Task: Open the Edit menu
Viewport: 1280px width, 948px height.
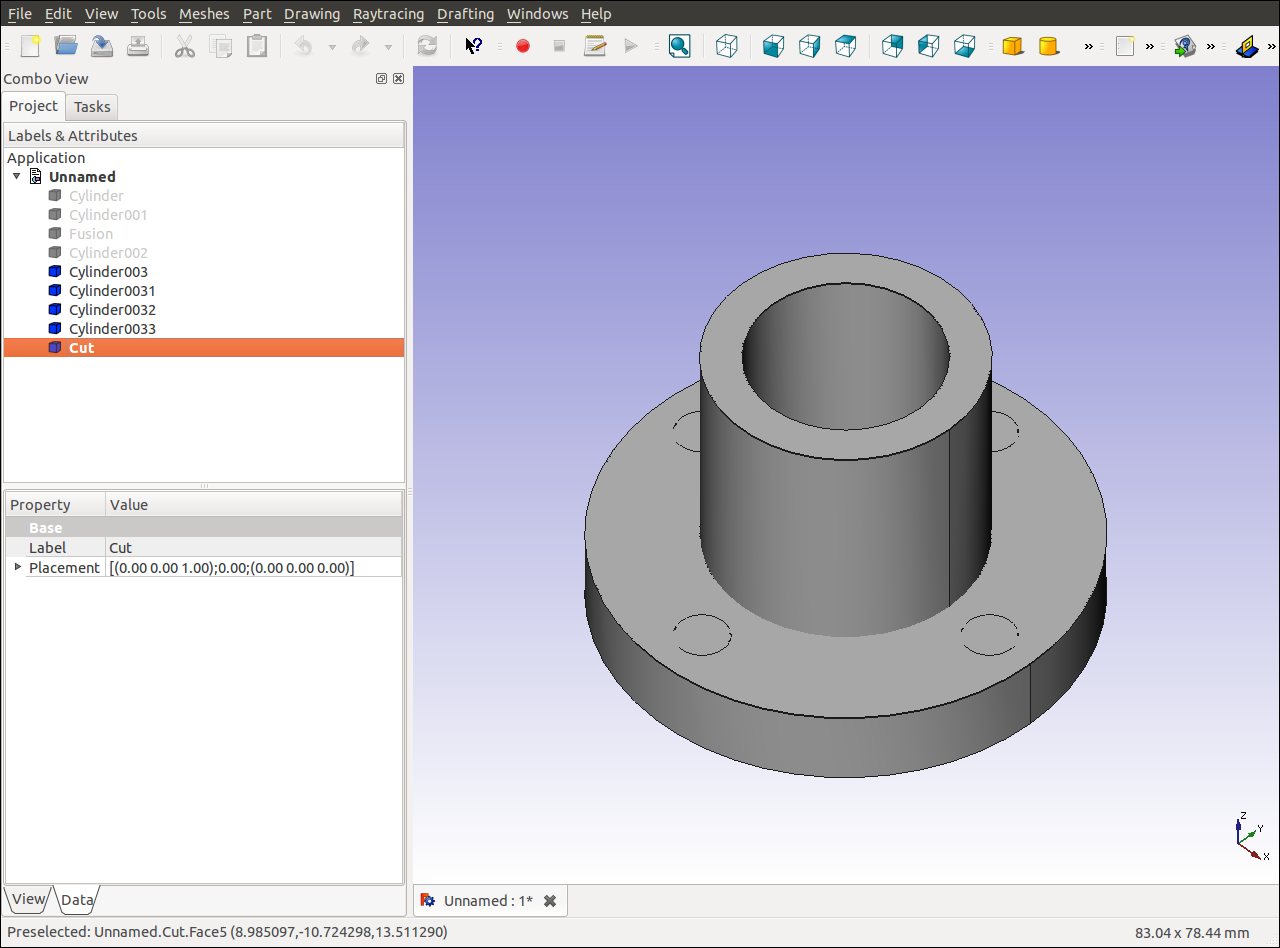Action: 58,14
